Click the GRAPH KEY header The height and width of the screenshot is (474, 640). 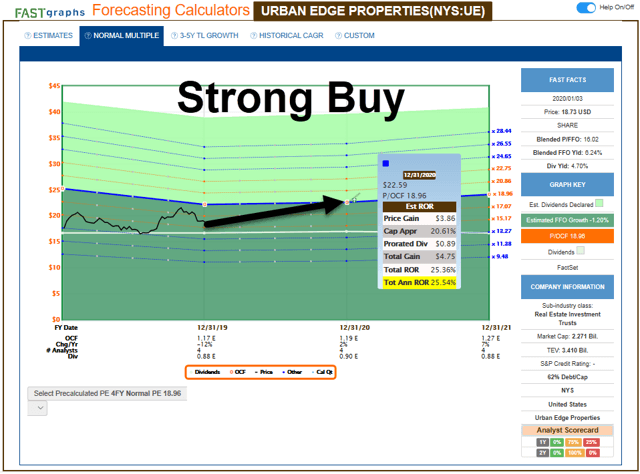567,185
